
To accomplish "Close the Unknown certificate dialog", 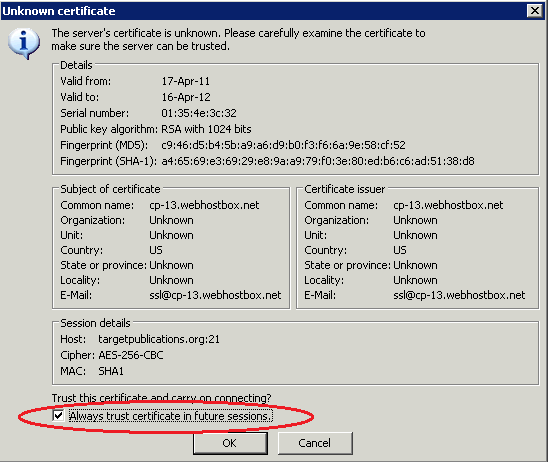I will click(535, 11).
